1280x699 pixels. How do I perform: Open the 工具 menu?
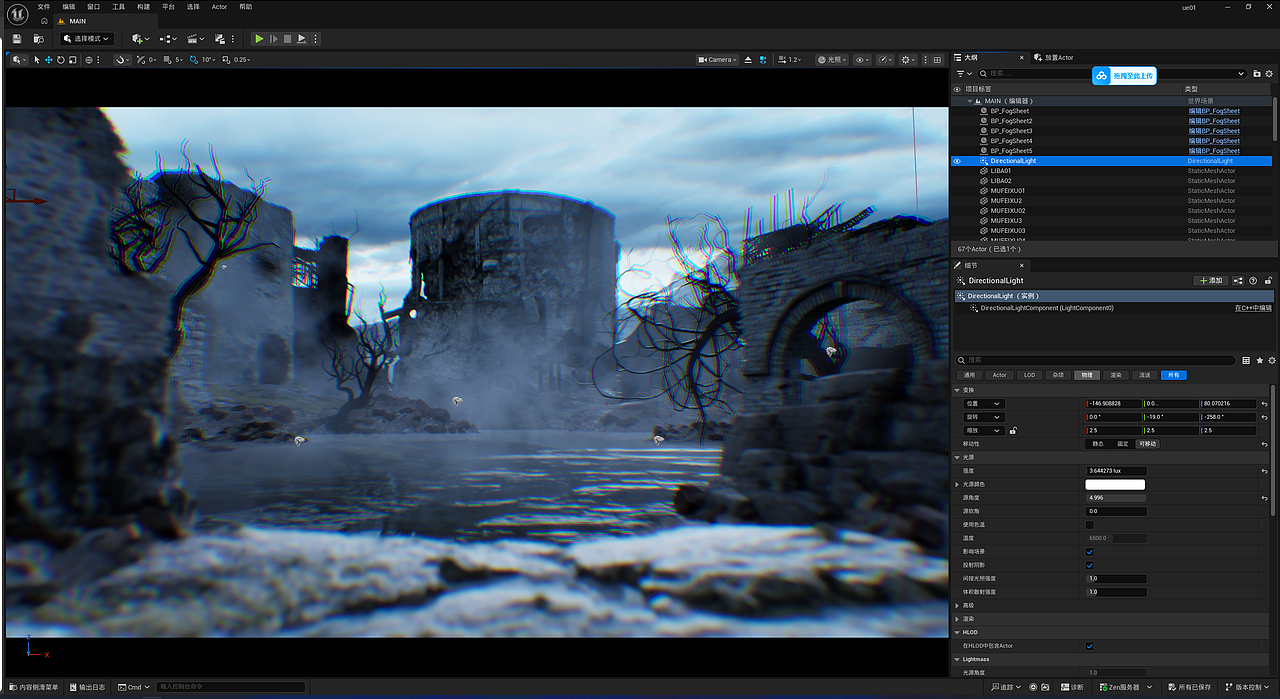click(x=118, y=6)
